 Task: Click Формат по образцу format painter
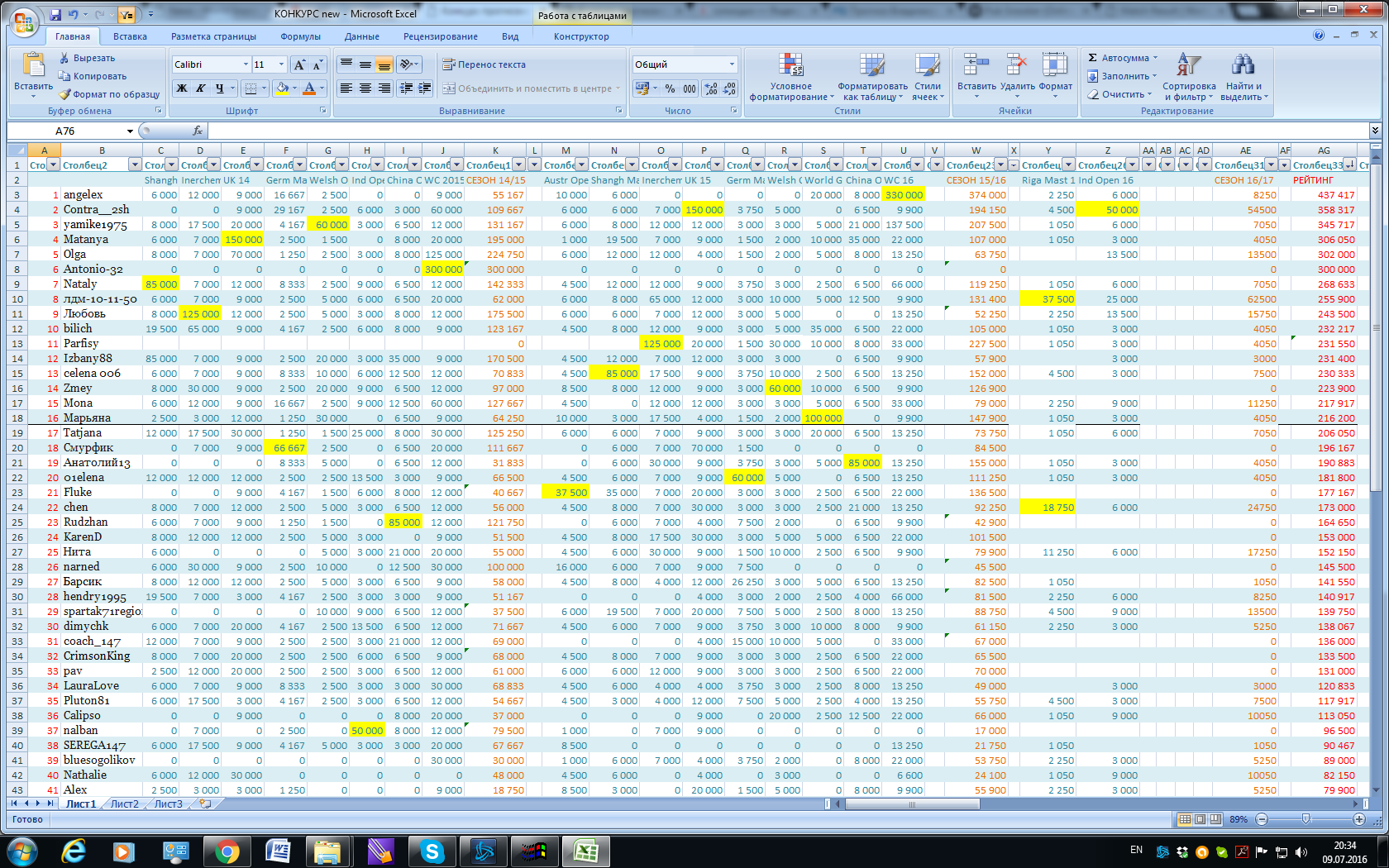pos(109,94)
